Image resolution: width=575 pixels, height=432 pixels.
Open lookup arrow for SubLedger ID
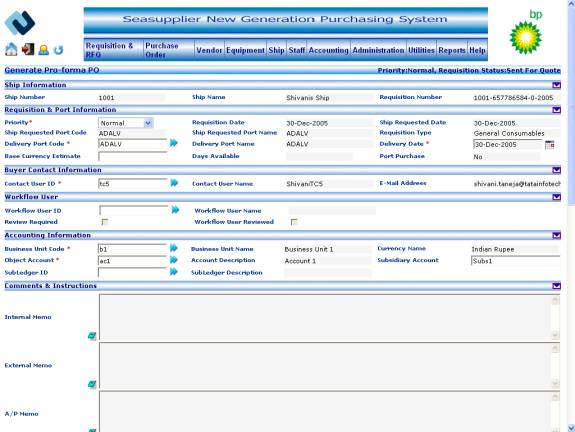[x=173, y=272]
